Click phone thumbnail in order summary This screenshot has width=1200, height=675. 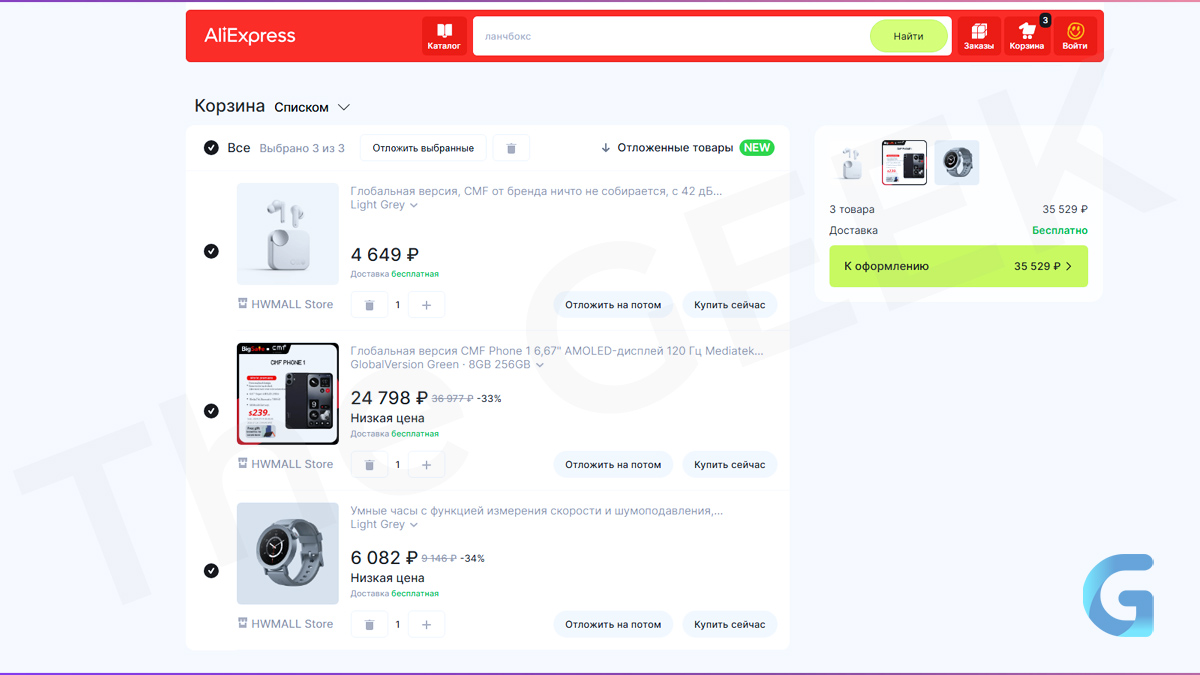[904, 163]
